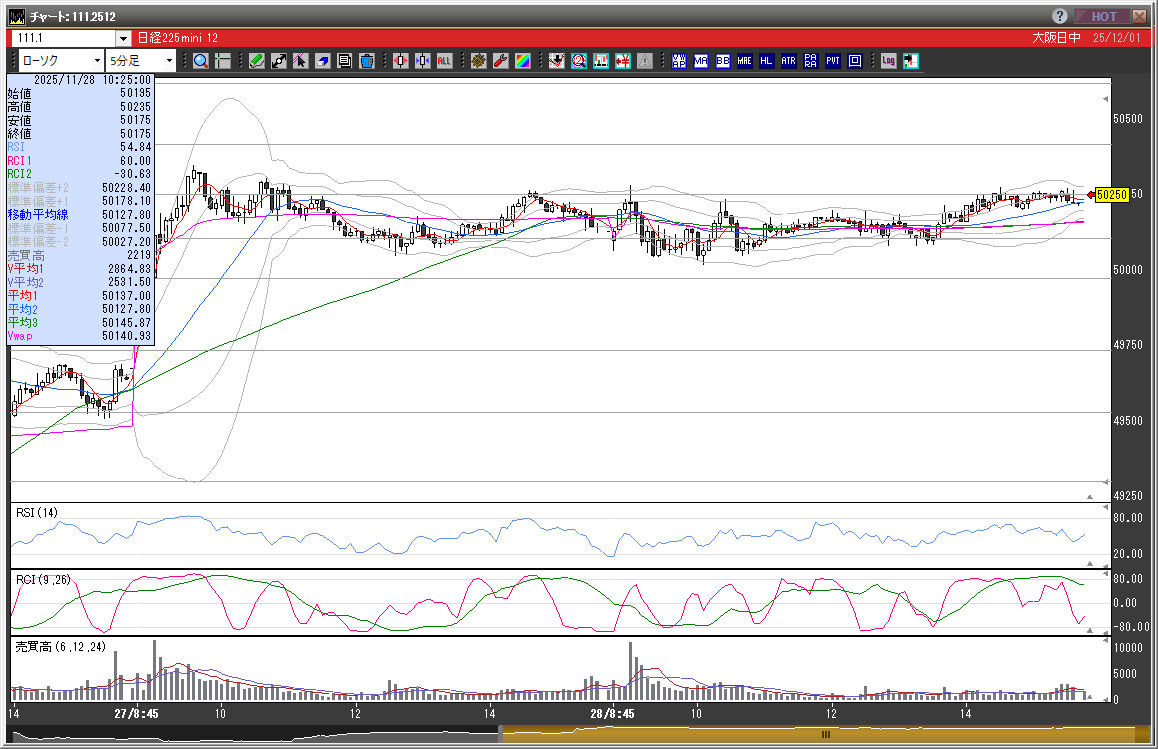Image resolution: width=1158 pixels, height=749 pixels.
Task: Click the help question mark button
Action: coord(1060,16)
